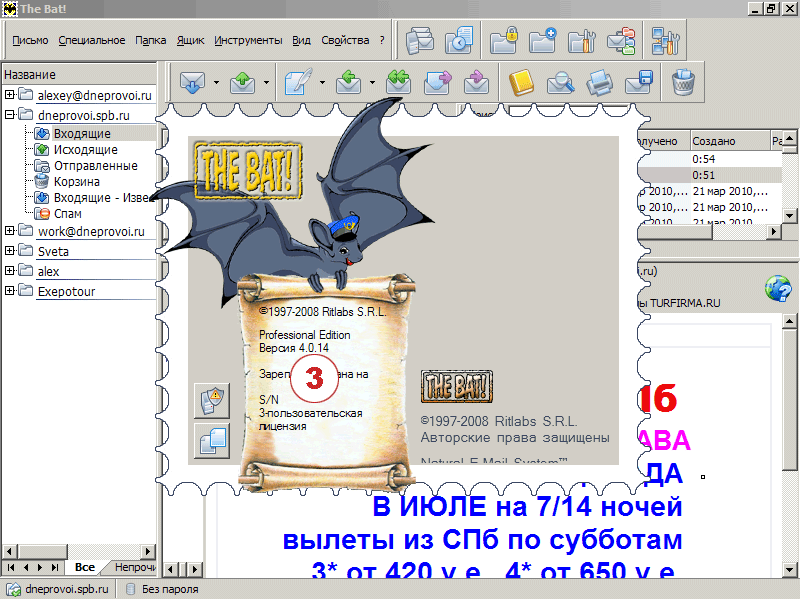800x600 pixels.
Task: Open dropdown arrow next to Get mail
Action: tap(216, 83)
